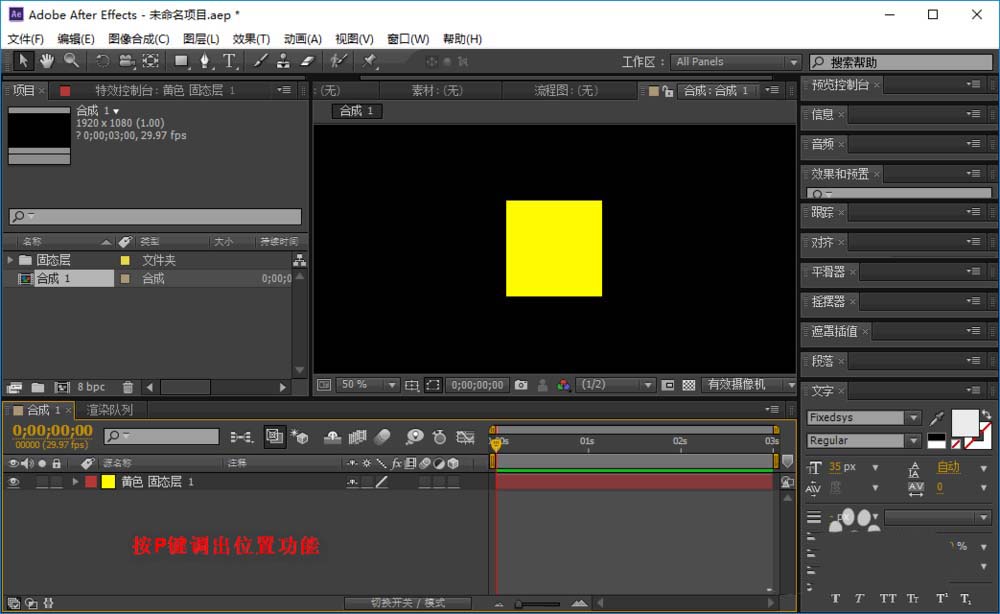Expand the 黄色 固态层 1 layer properties
1000x614 pixels.
point(75,482)
